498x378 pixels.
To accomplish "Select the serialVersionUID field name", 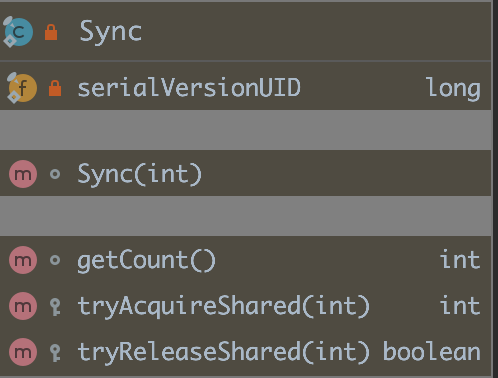I will tap(189, 88).
